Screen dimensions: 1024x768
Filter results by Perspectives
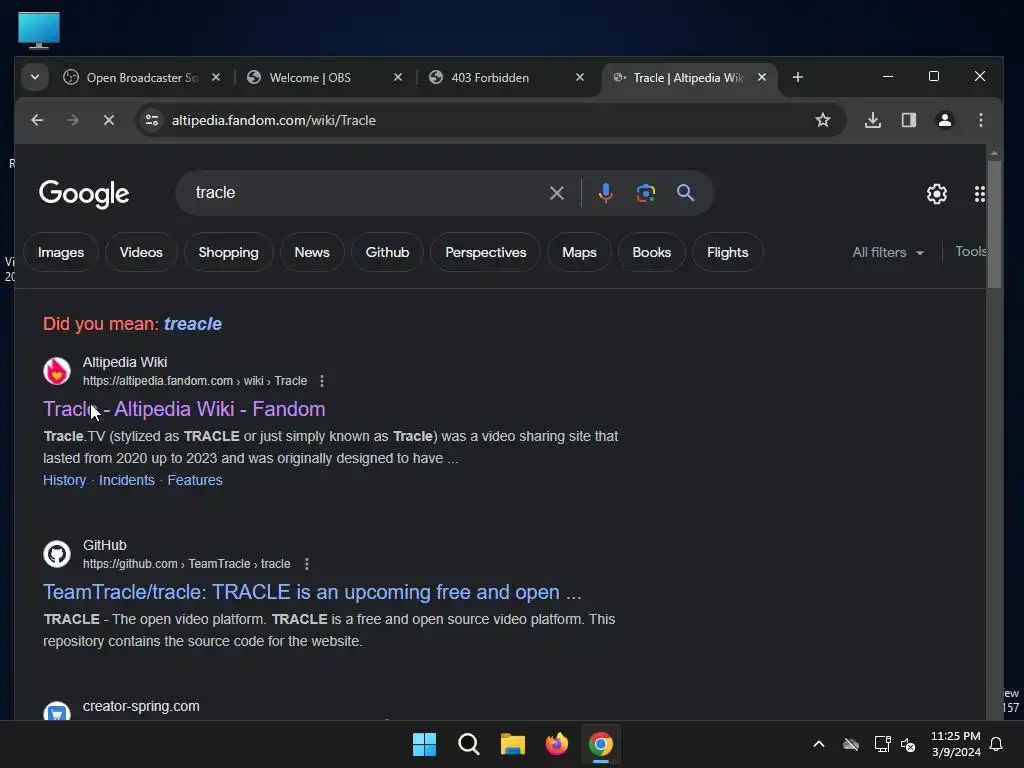click(486, 252)
